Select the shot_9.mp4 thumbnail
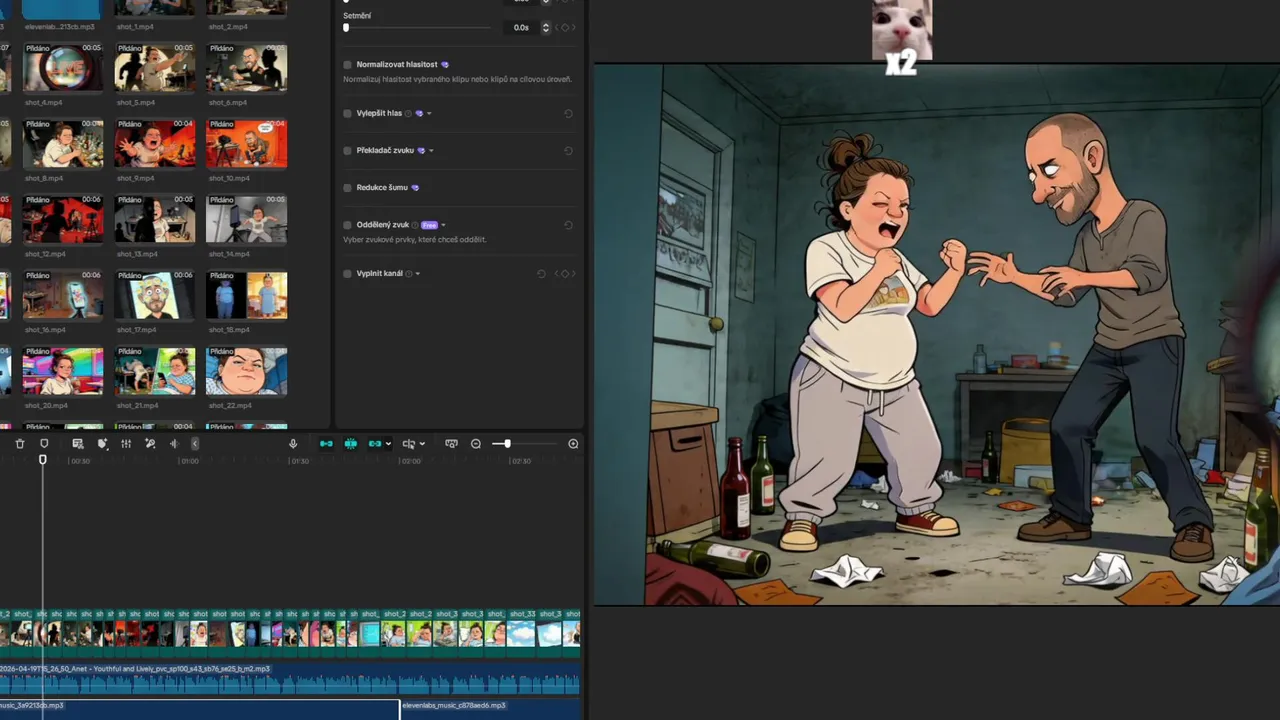Image resolution: width=1280 pixels, height=720 pixels. click(x=154, y=145)
